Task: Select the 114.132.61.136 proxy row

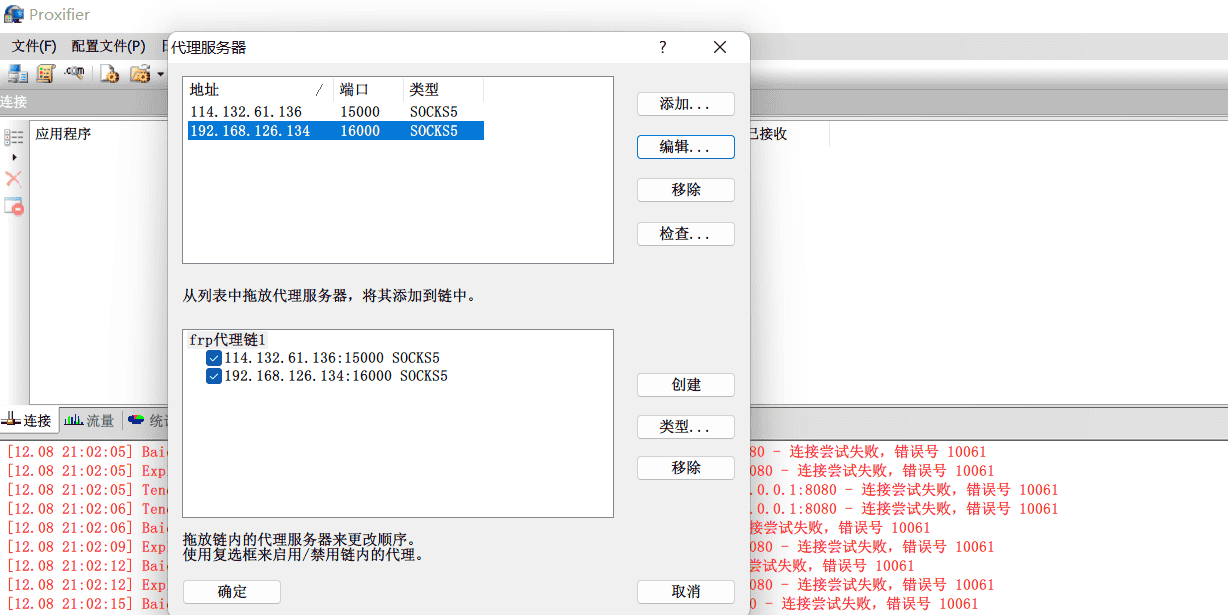Action: coord(246,112)
